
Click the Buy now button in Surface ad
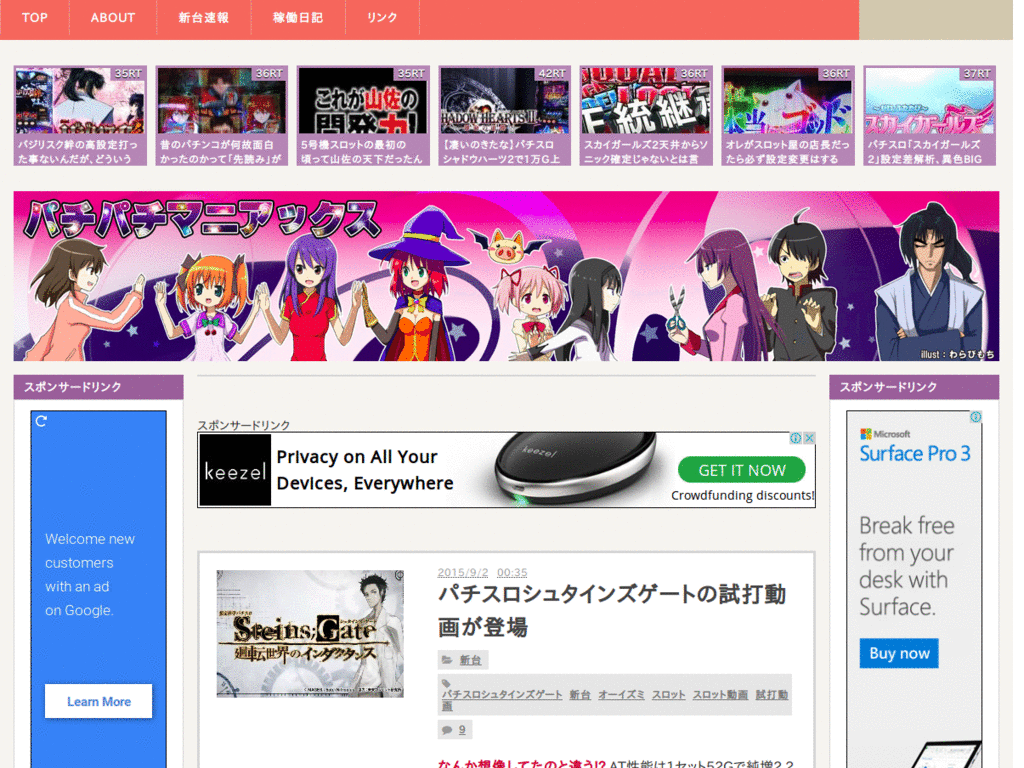(899, 653)
